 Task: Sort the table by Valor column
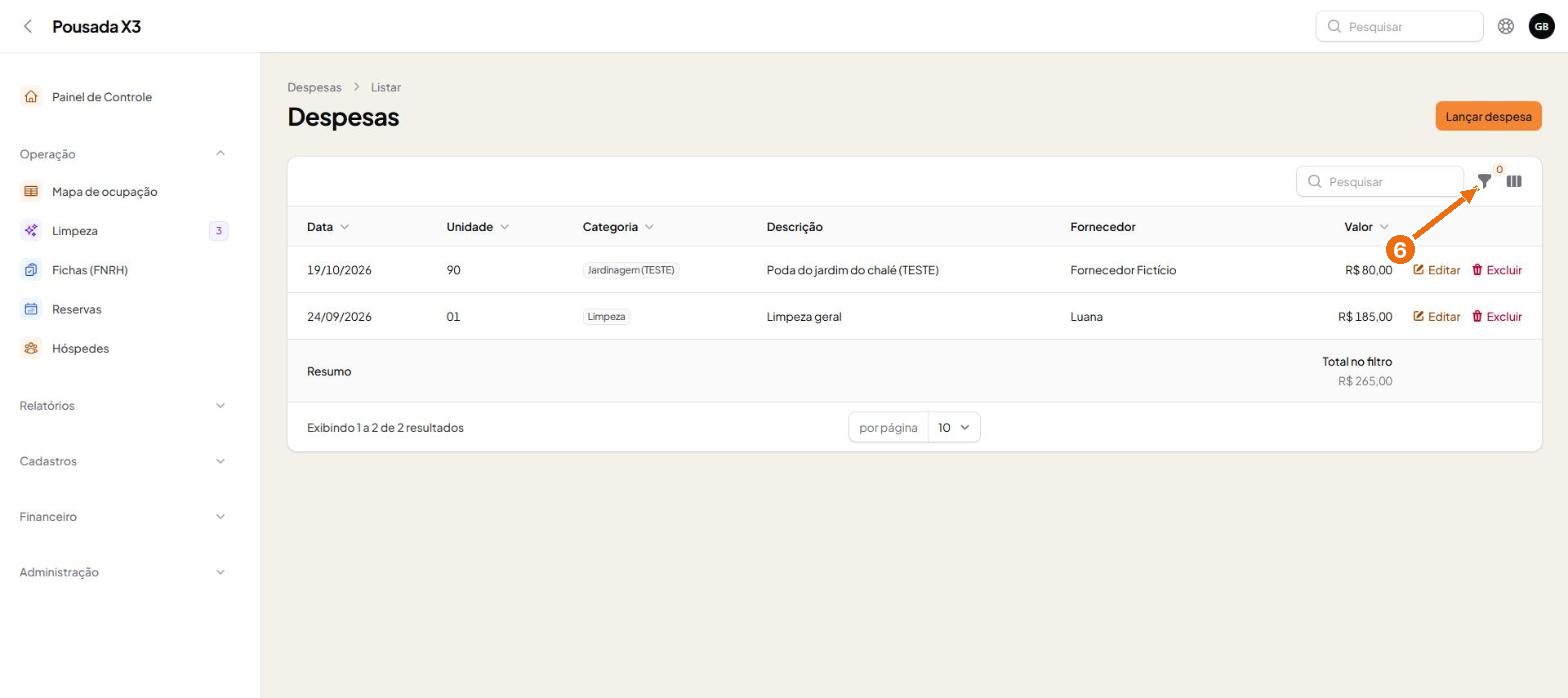[1367, 227]
